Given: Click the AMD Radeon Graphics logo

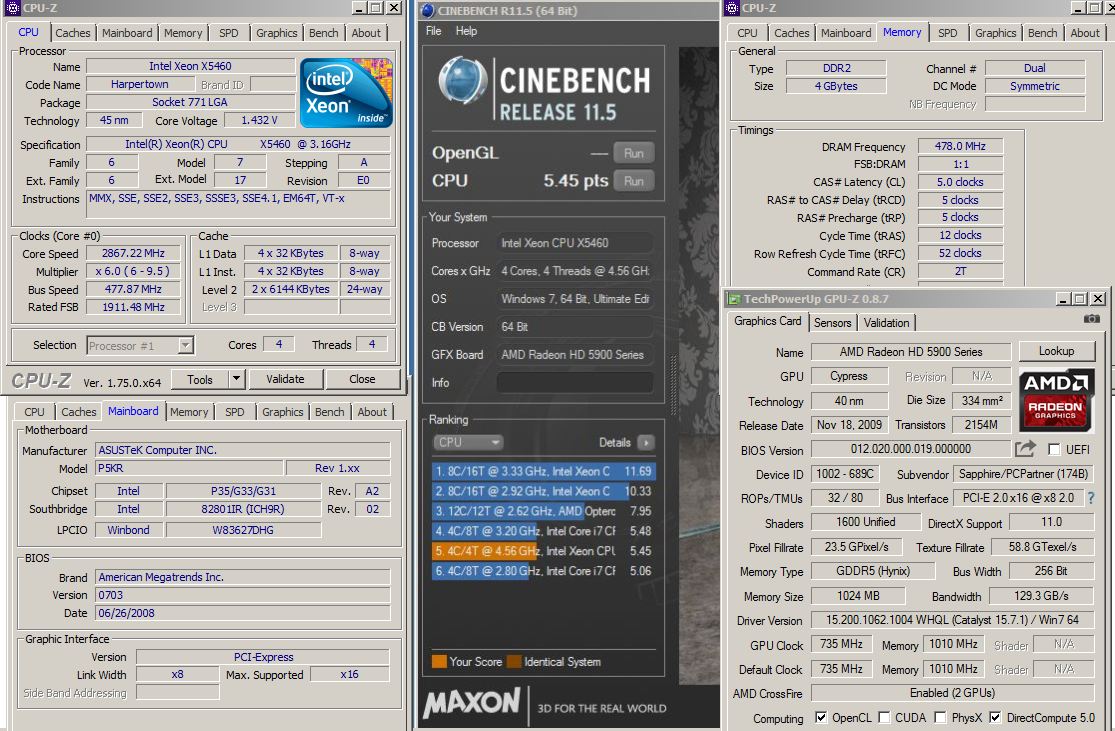Looking at the screenshot, I should [x=1056, y=399].
